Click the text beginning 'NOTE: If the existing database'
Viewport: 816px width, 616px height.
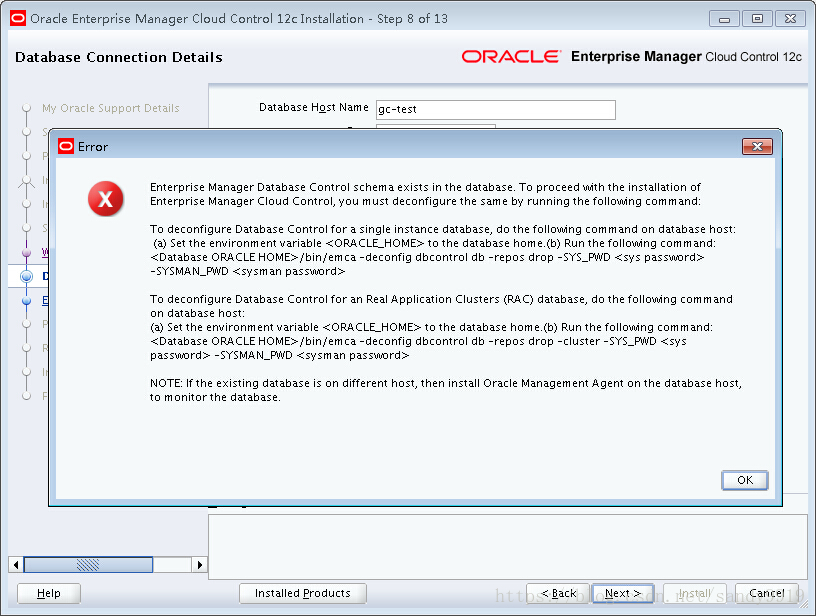445,390
